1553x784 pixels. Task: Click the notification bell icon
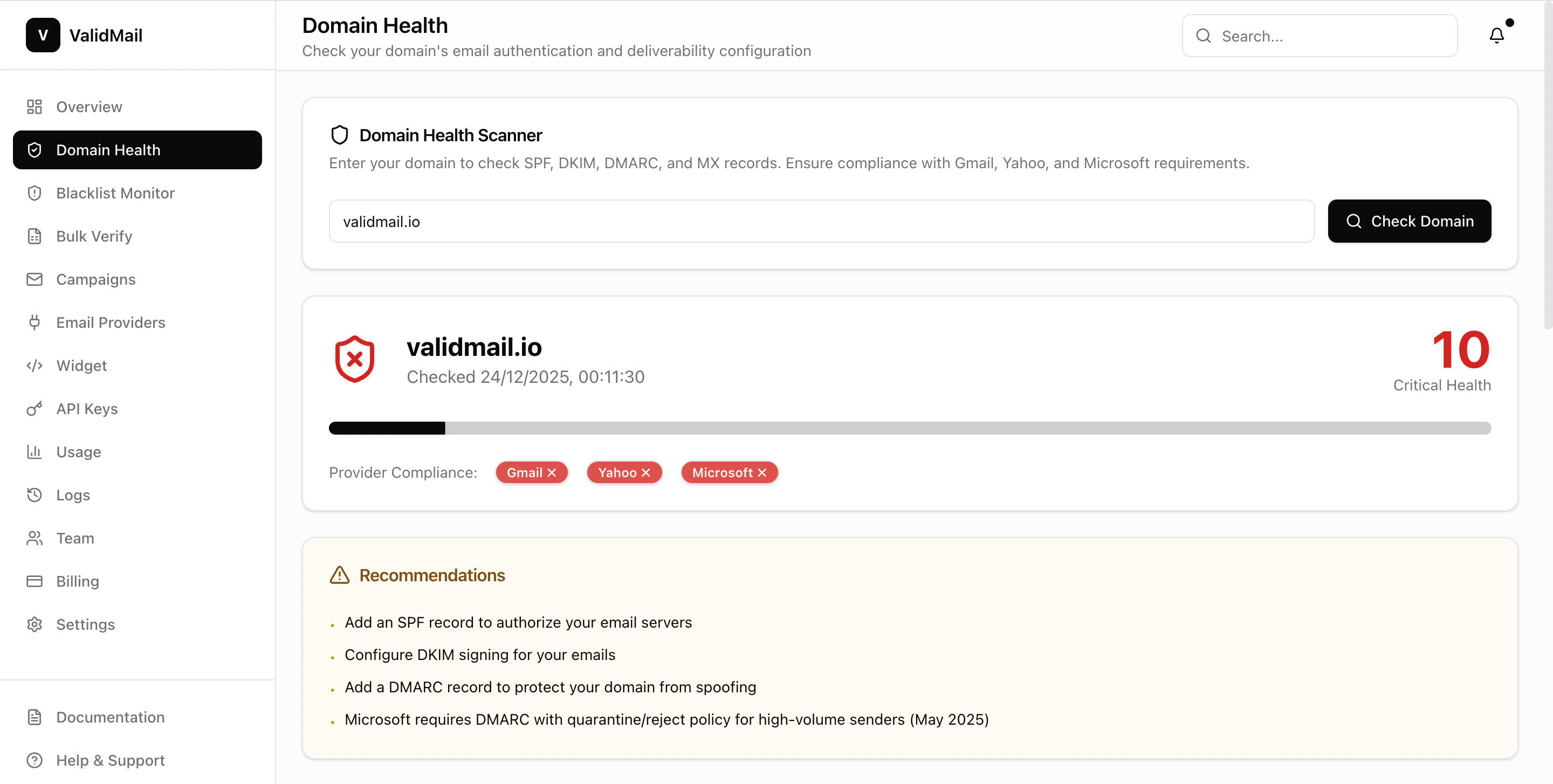tap(1497, 36)
